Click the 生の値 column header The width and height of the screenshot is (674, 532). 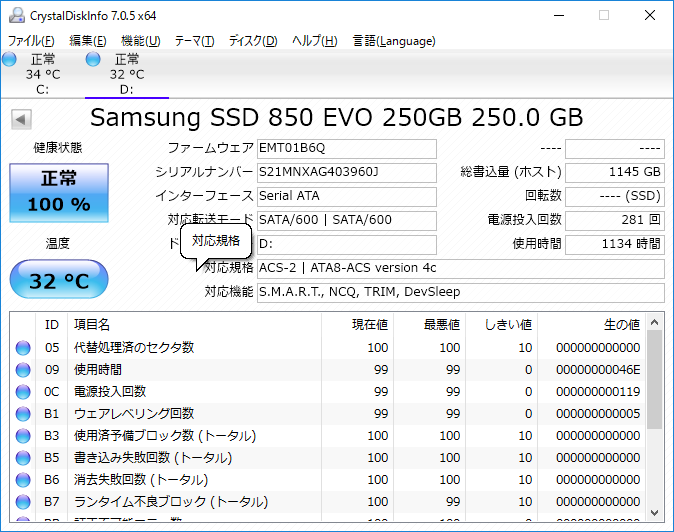pyautogui.click(x=591, y=324)
